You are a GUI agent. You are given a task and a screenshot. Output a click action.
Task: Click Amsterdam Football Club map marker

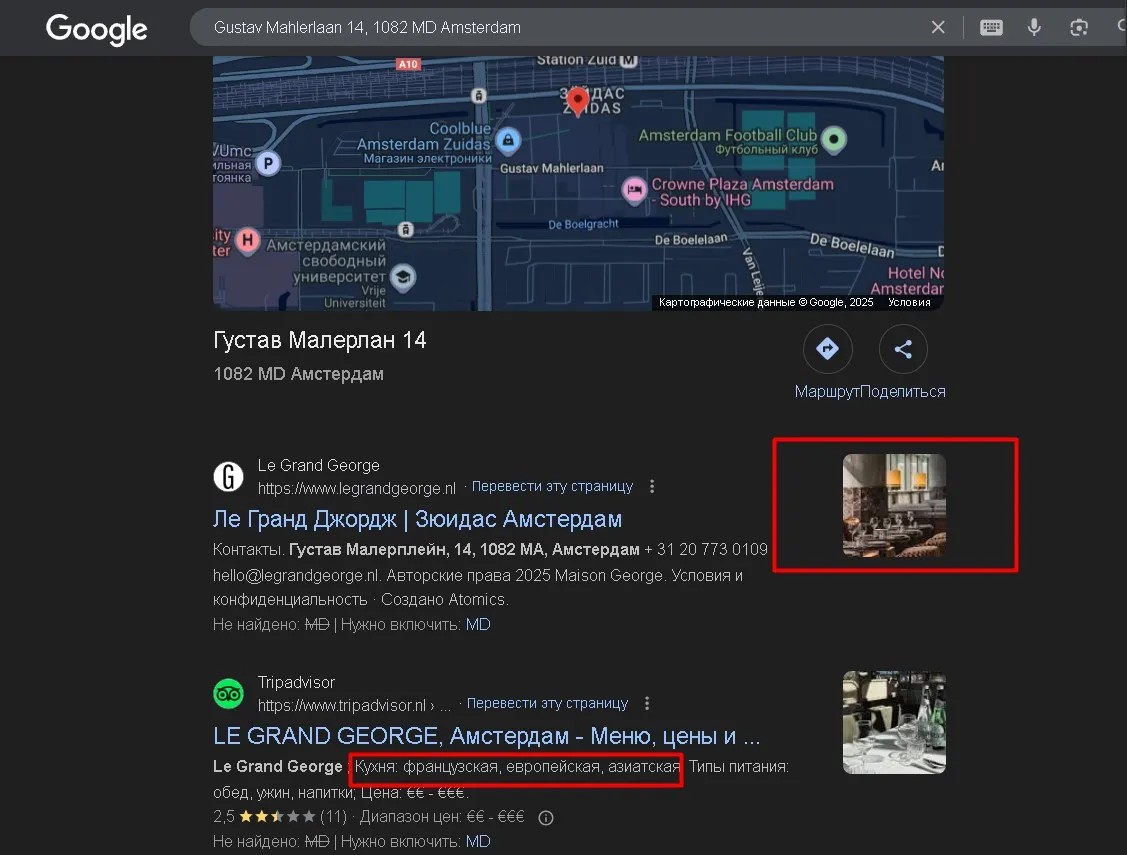coord(833,138)
